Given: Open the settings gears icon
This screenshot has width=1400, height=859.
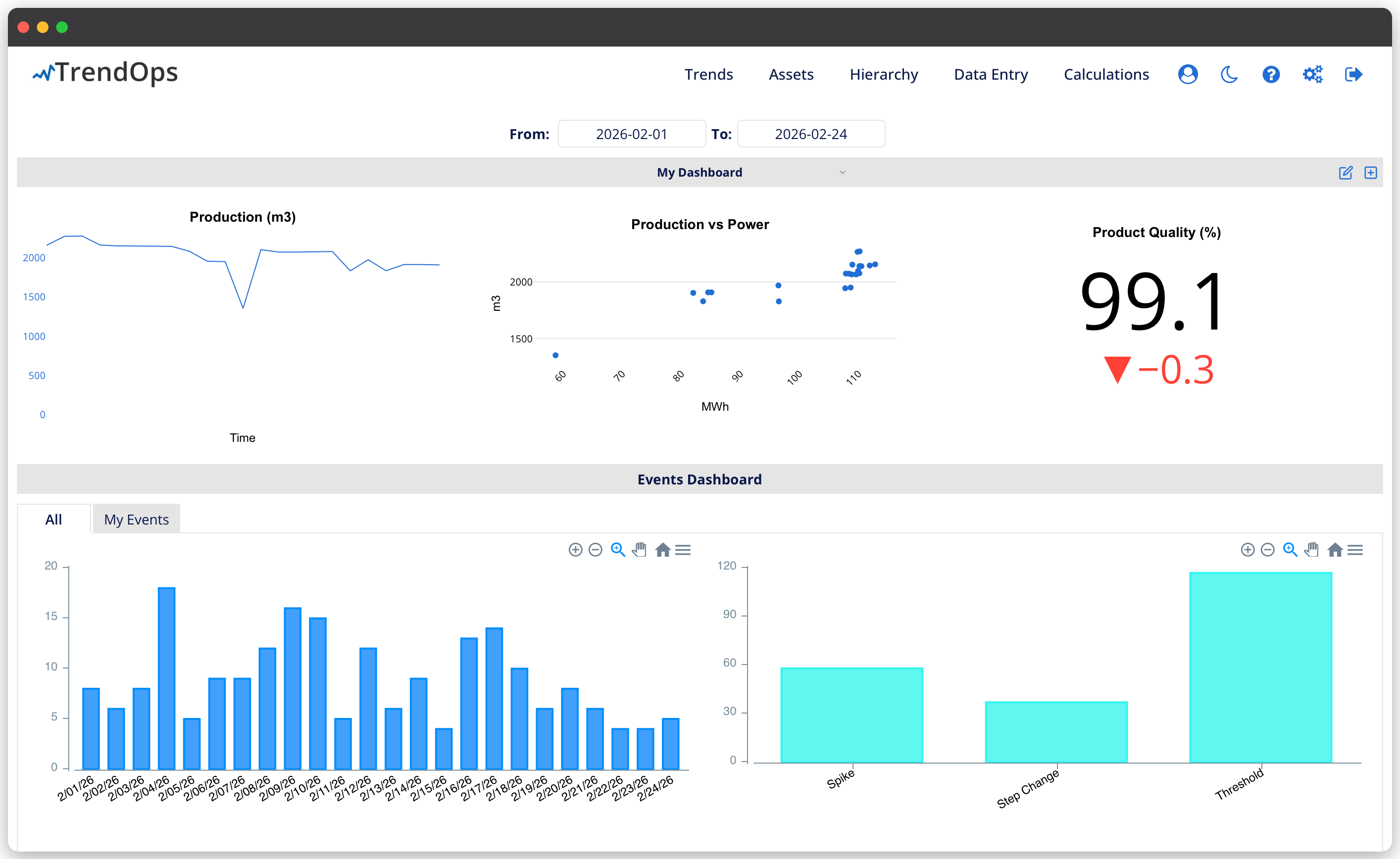Looking at the screenshot, I should point(1312,74).
